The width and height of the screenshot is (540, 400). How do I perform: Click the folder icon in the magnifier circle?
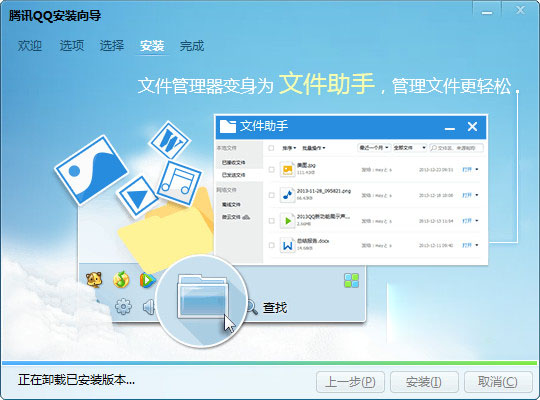pyautogui.click(x=202, y=296)
